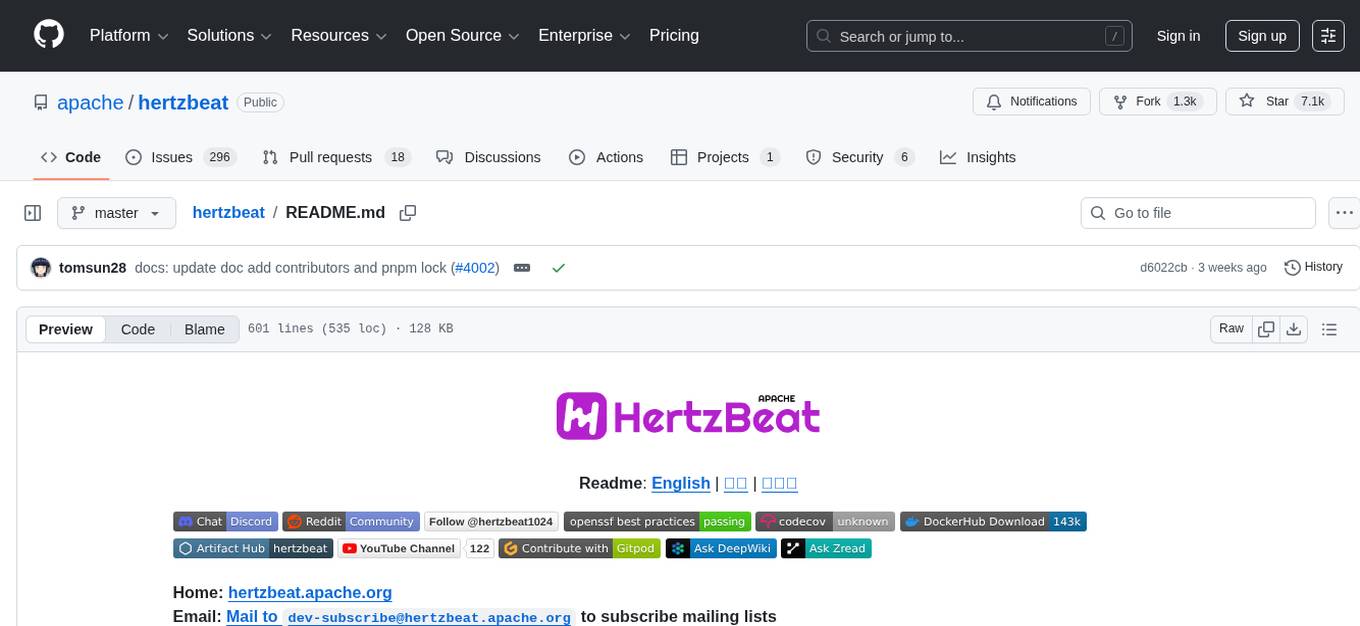Open the Discord Chat badge
1360x626 pixels.
pos(225,521)
